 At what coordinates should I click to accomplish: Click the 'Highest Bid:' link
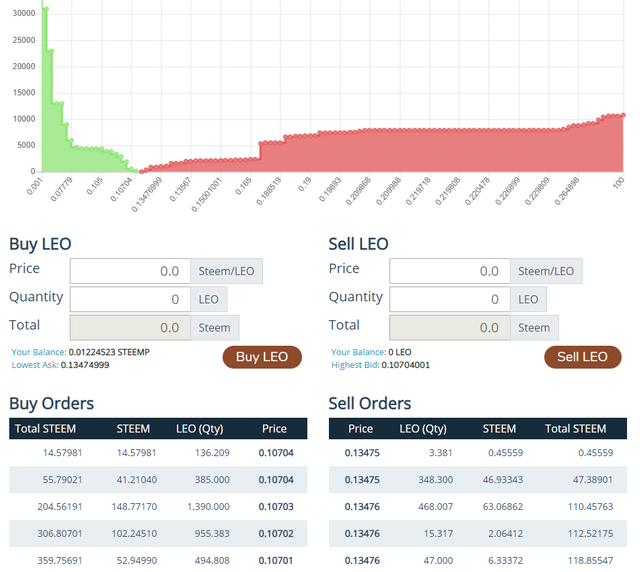point(355,365)
